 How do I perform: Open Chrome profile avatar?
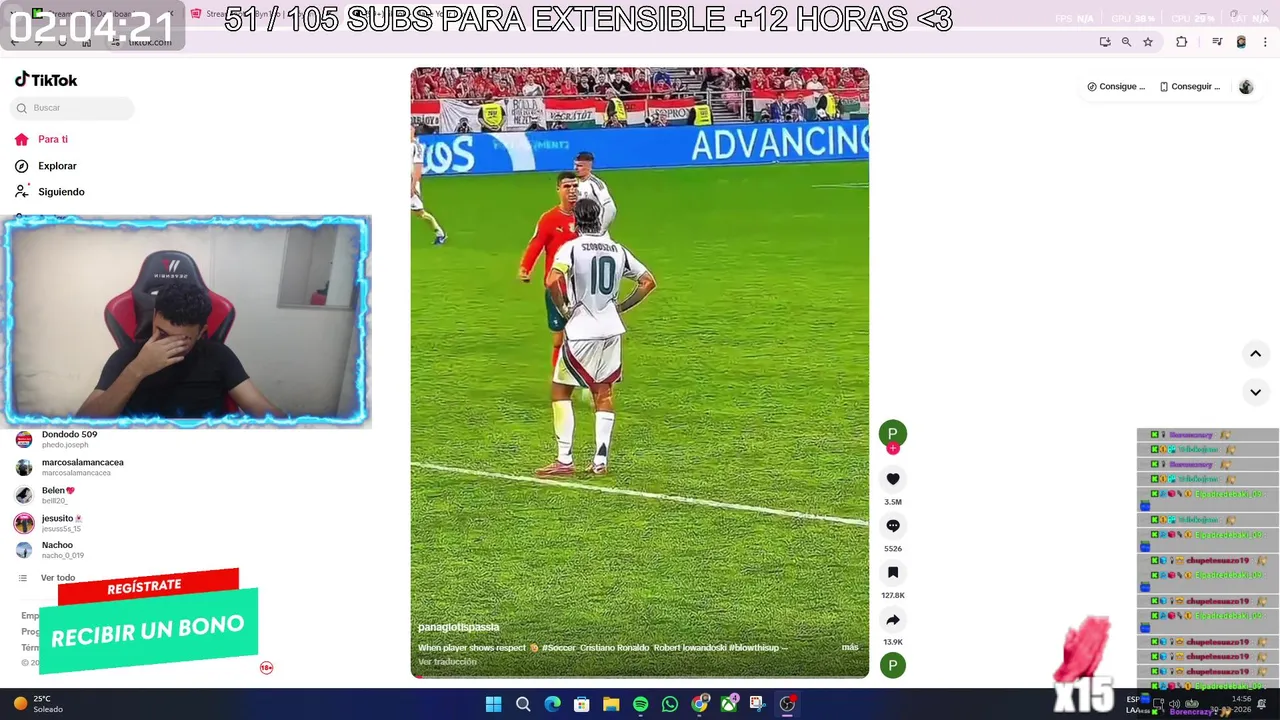[1241, 42]
